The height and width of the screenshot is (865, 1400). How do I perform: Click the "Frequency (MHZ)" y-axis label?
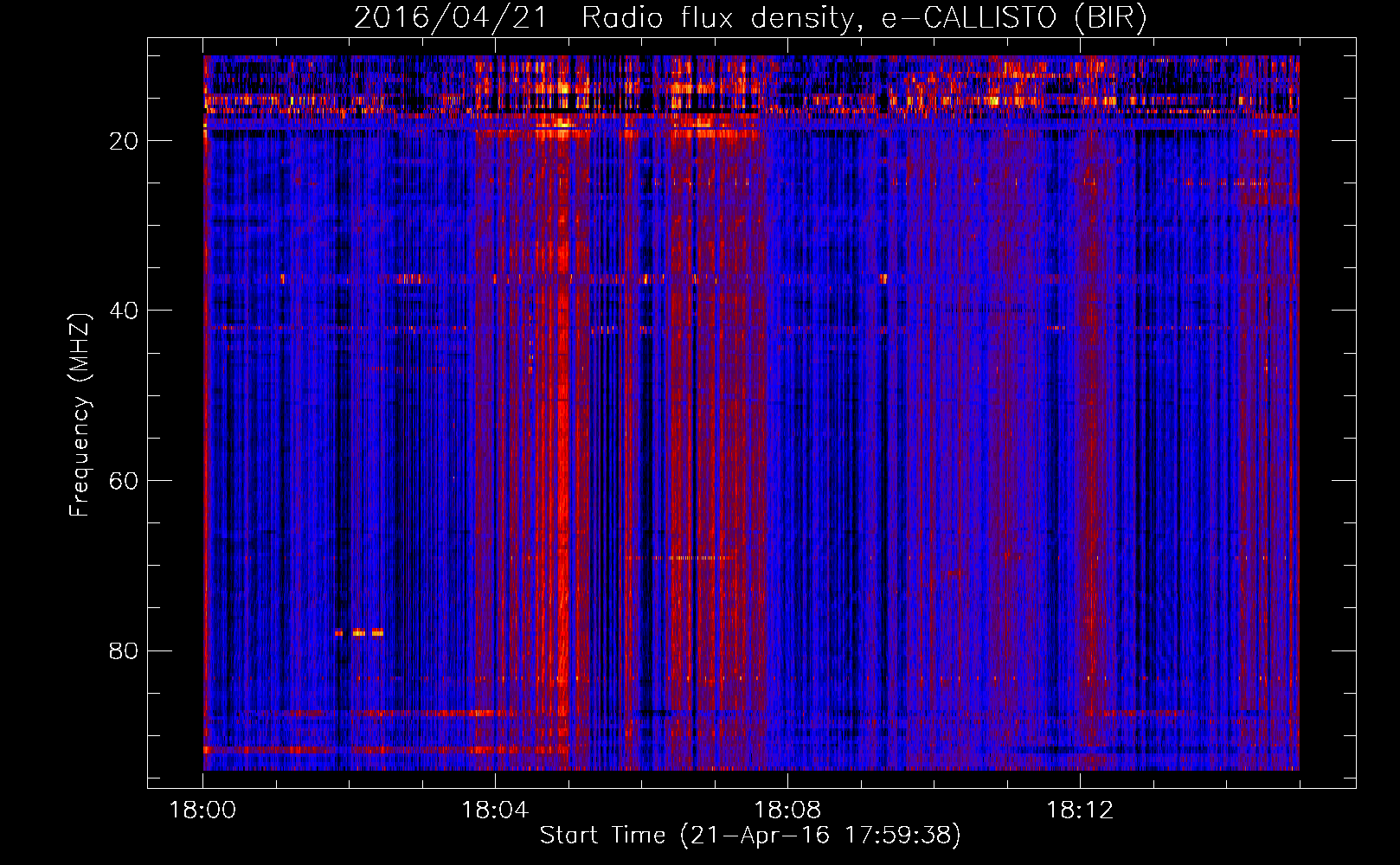point(80,415)
